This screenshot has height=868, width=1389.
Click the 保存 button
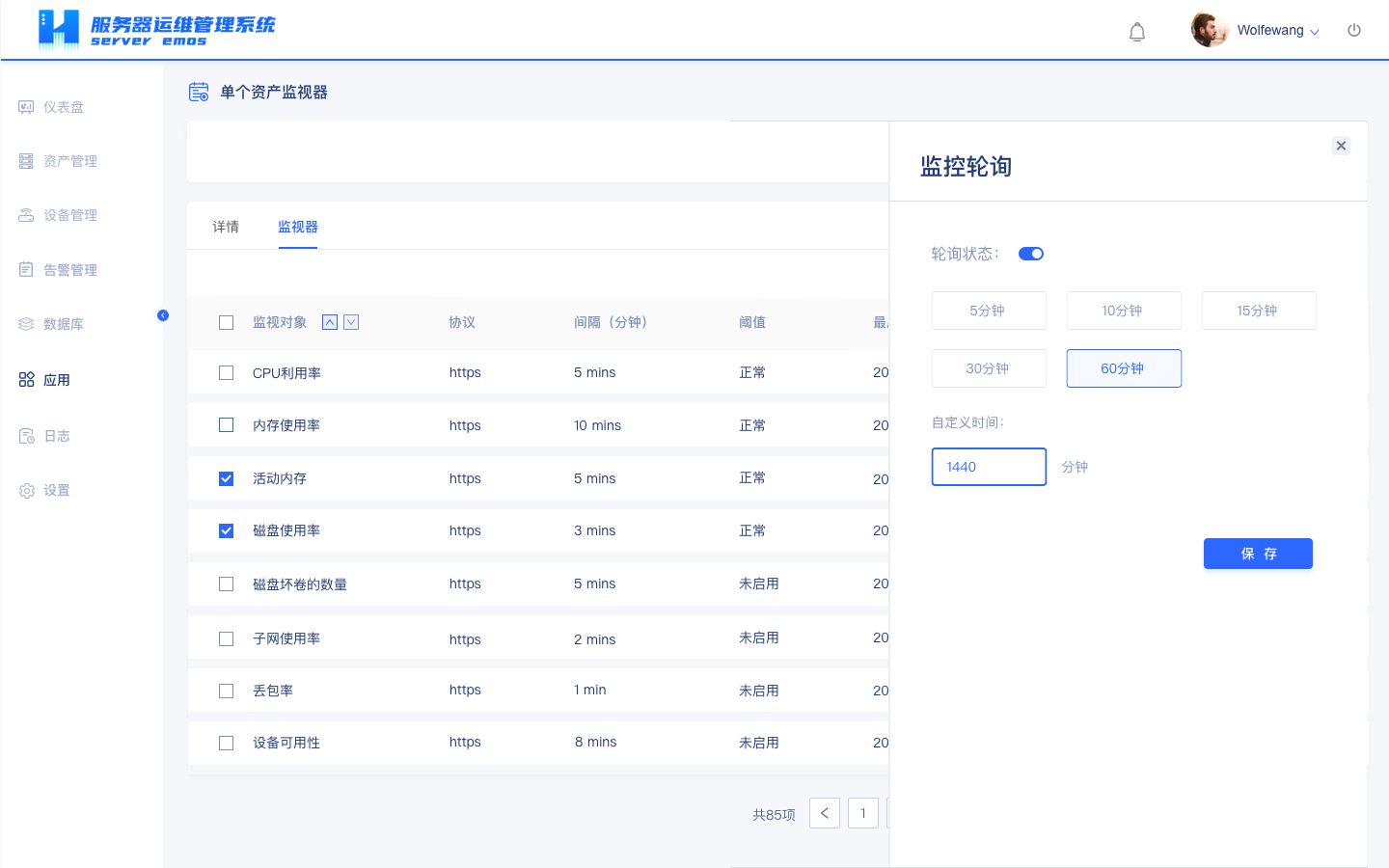click(x=1258, y=554)
